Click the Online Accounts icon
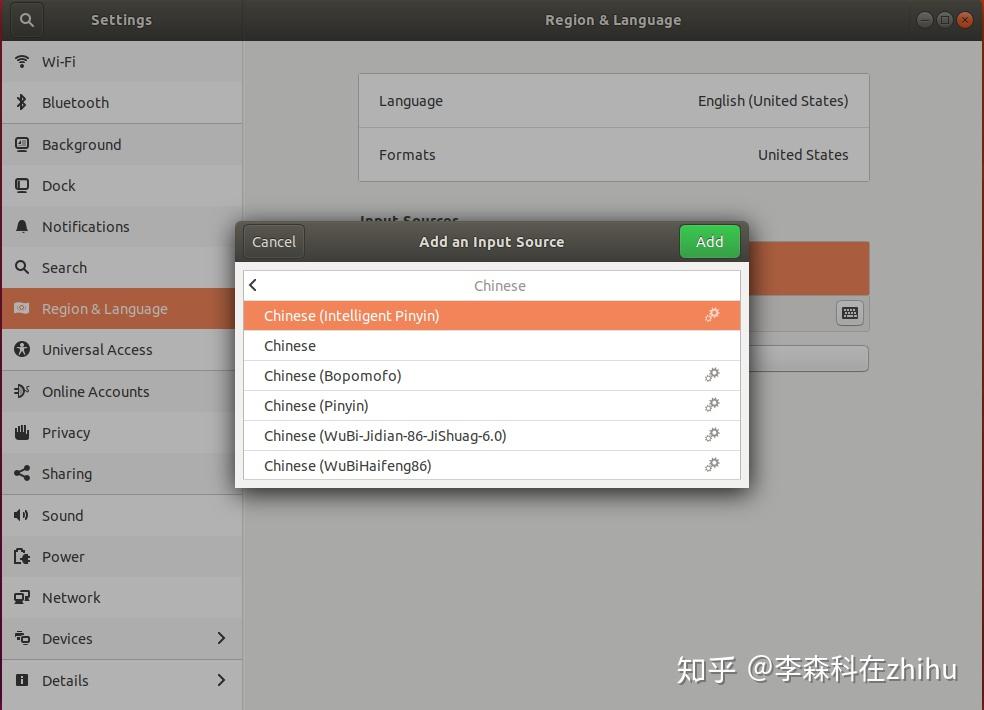 22,391
